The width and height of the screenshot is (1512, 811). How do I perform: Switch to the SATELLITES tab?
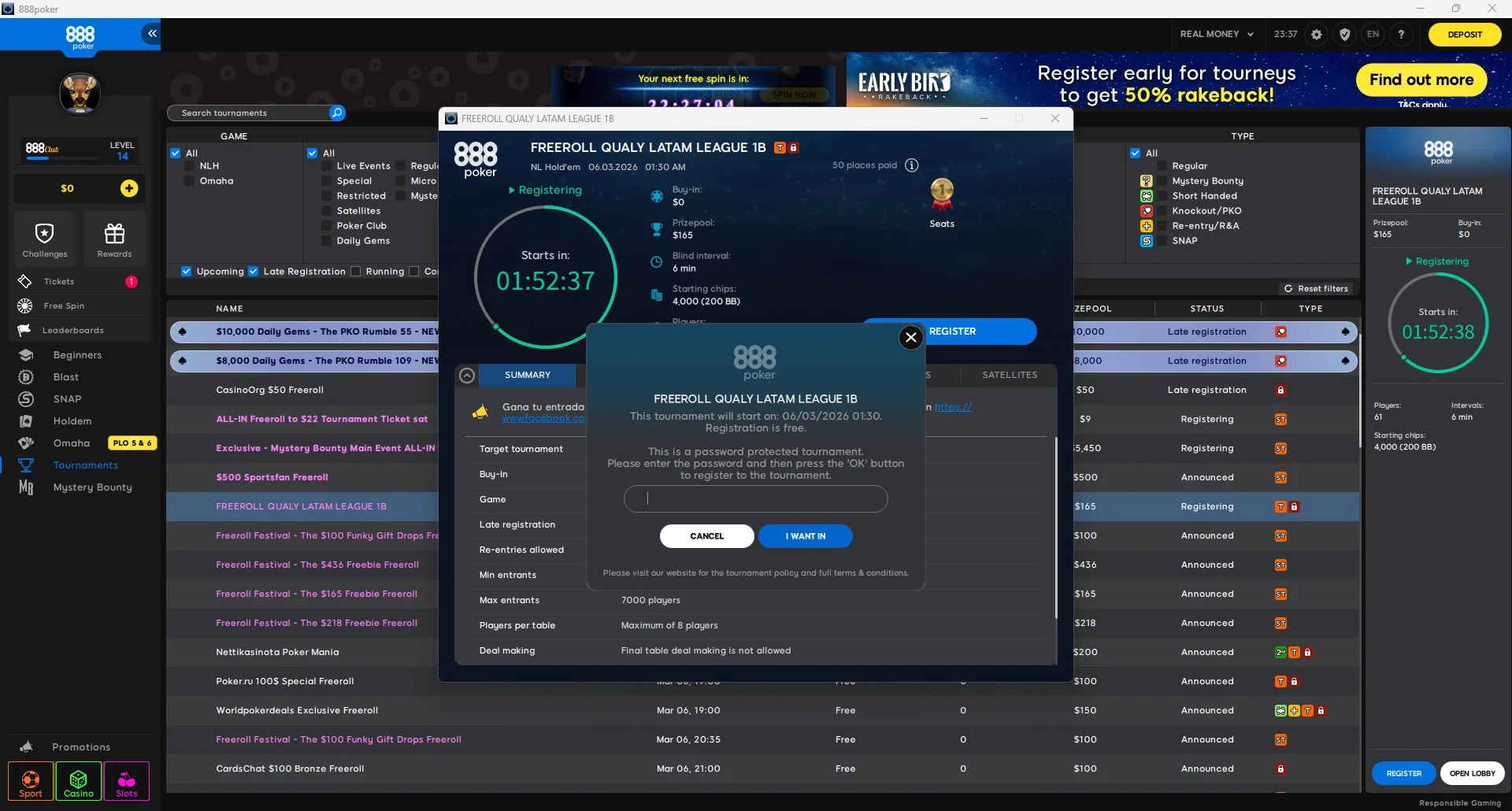pos(1009,375)
